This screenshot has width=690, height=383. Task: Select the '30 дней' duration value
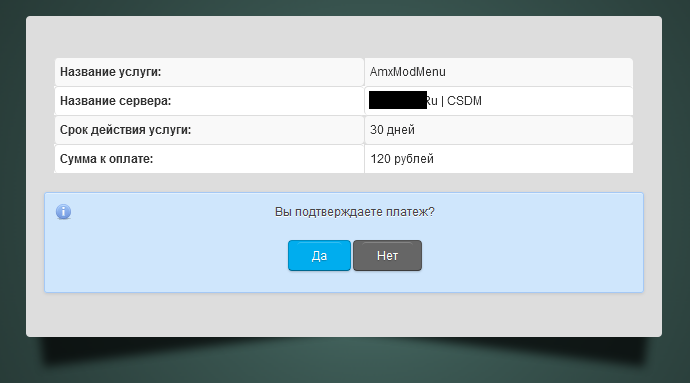coord(392,130)
